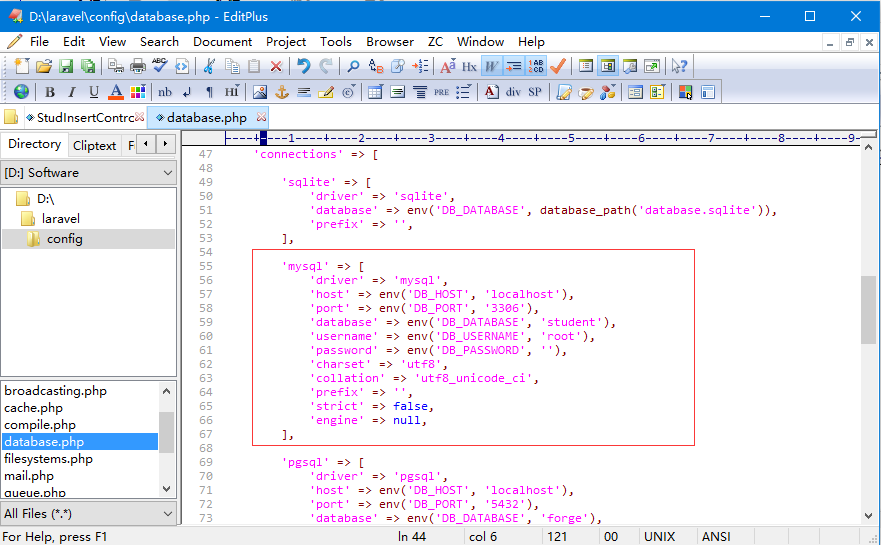Open Find with magnifier icon

tap(353, 66)
